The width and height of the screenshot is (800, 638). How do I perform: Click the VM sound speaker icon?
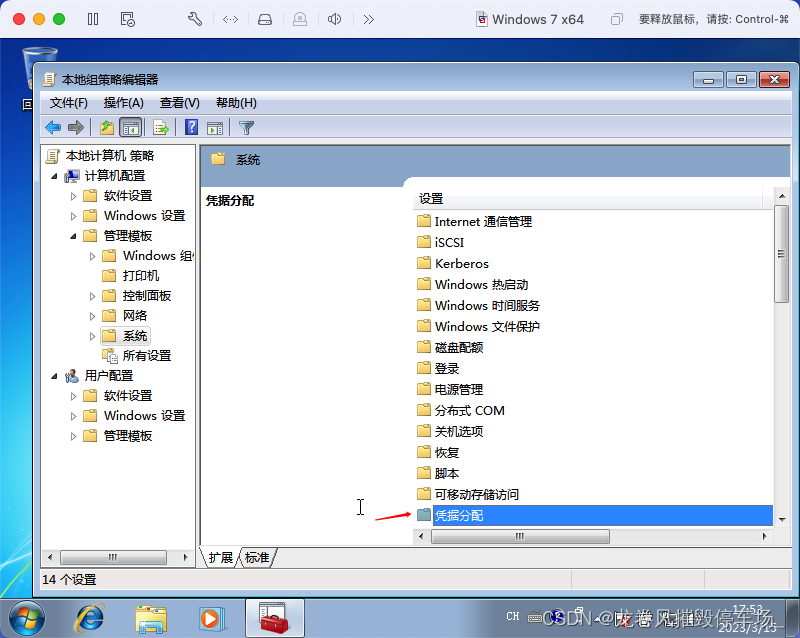[x=334, y=19]
